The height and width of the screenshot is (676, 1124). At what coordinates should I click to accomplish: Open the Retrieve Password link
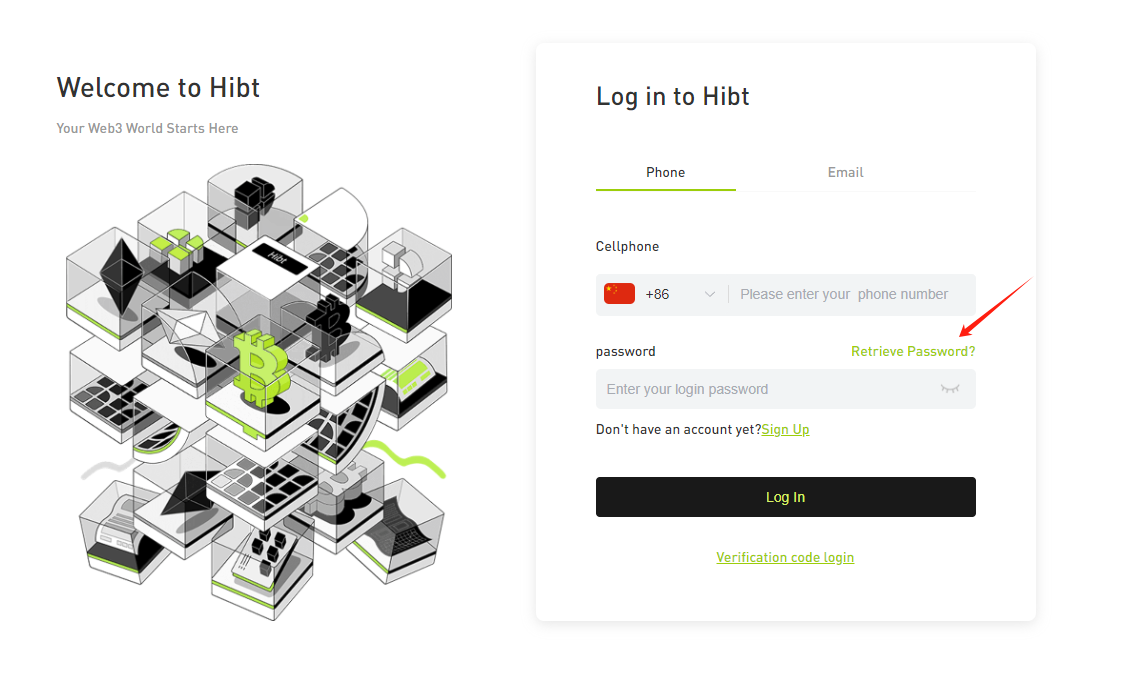tap(913, 351)
